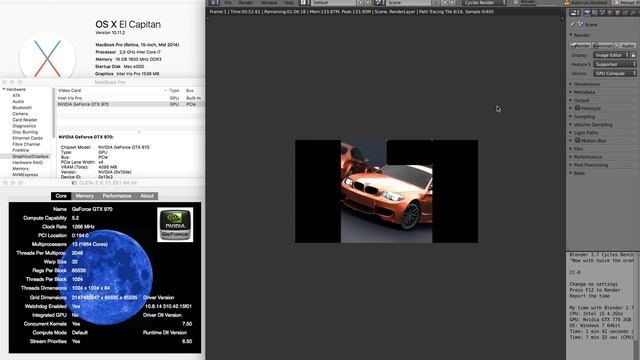Click the NVIDIA GeForce logo in CUDA-Z
This screenshot has width=640, height=360.
[175, 224]
